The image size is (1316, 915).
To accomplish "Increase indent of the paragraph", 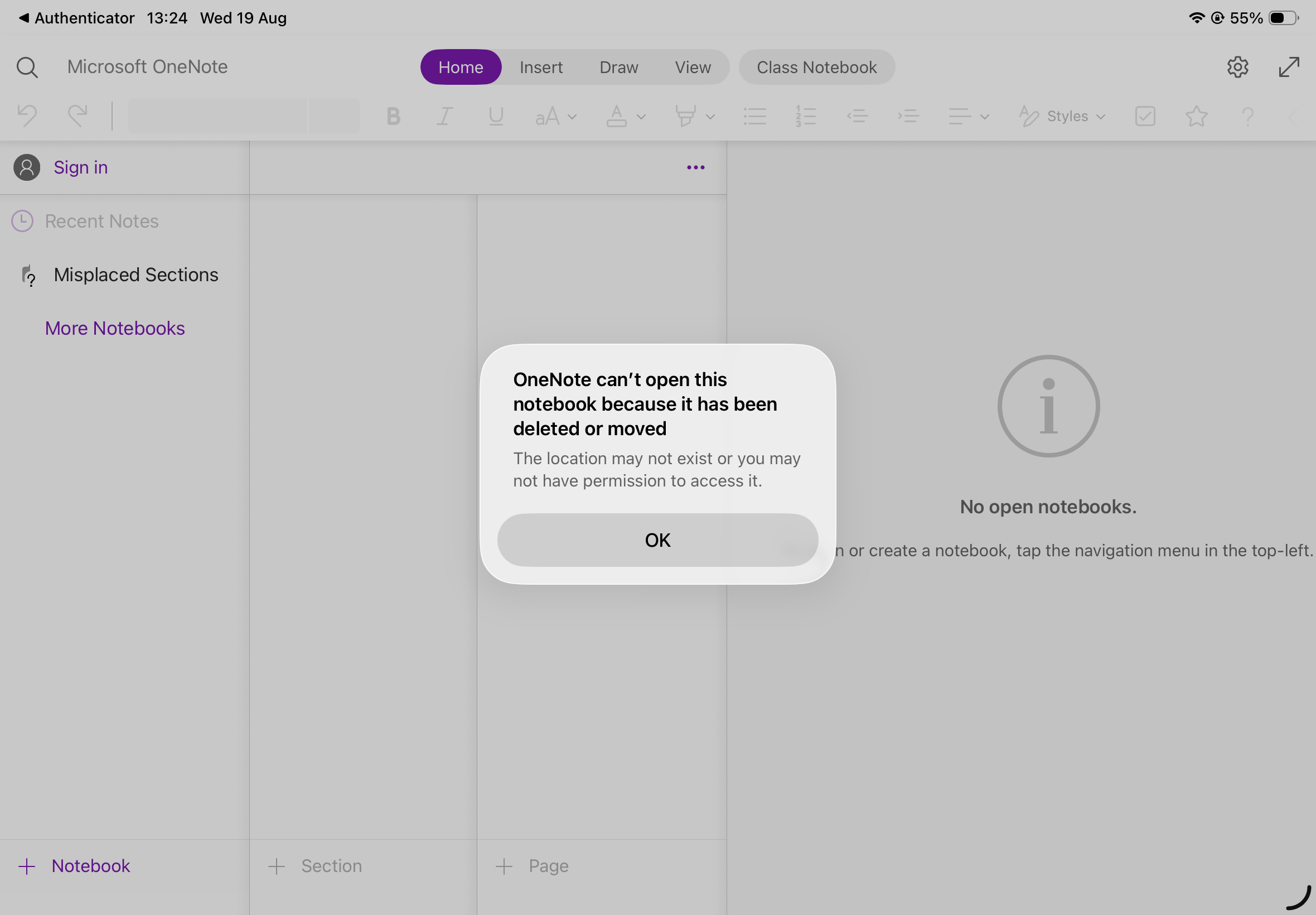I will click(908, 117).
